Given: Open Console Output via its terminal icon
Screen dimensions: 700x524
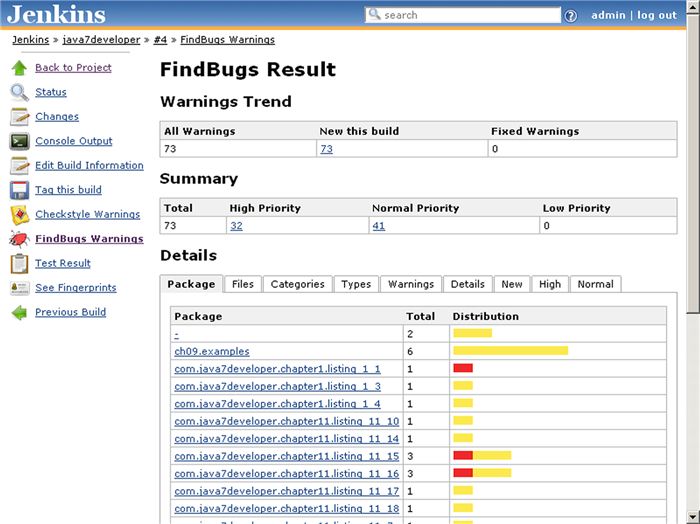Looking at the screenshot, I should point(19,141).
